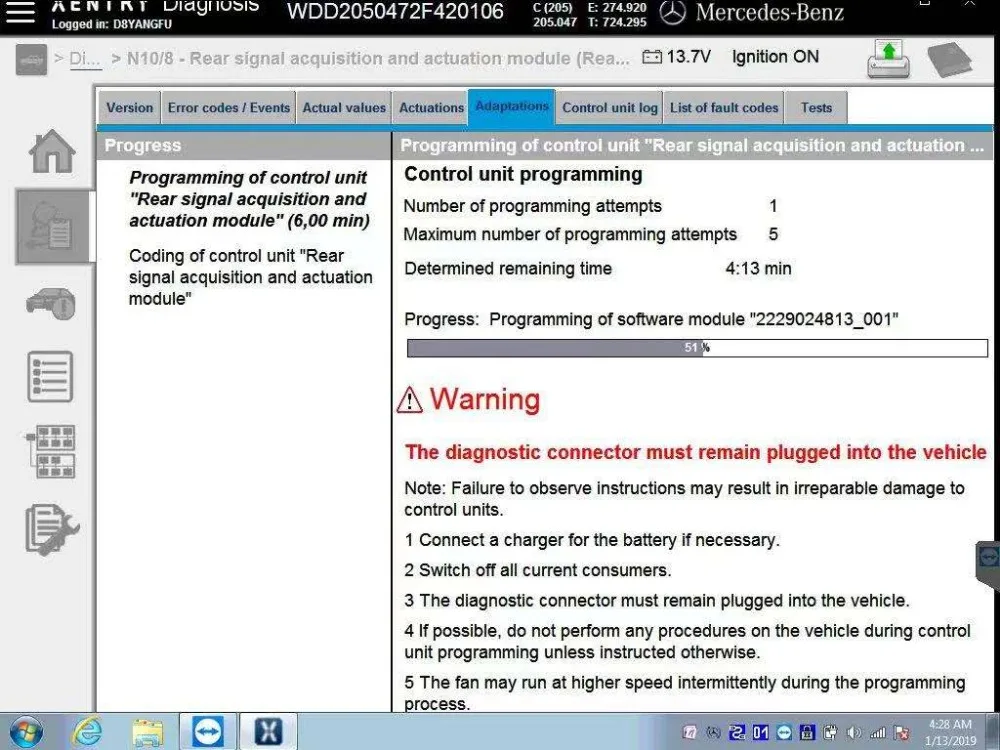Select the 'Programming of control unit' progress step

[x=249, y=199]
